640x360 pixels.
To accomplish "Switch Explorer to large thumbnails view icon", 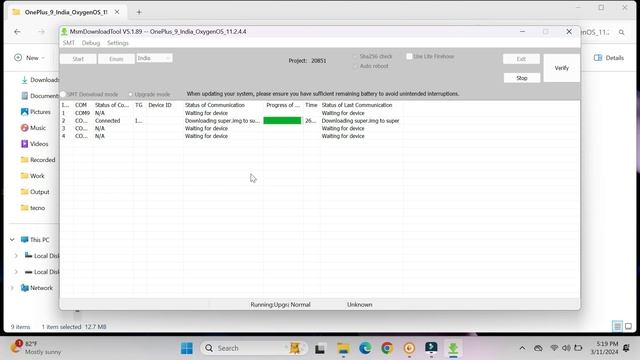I will pyautogui.click(x=628, y=326).
